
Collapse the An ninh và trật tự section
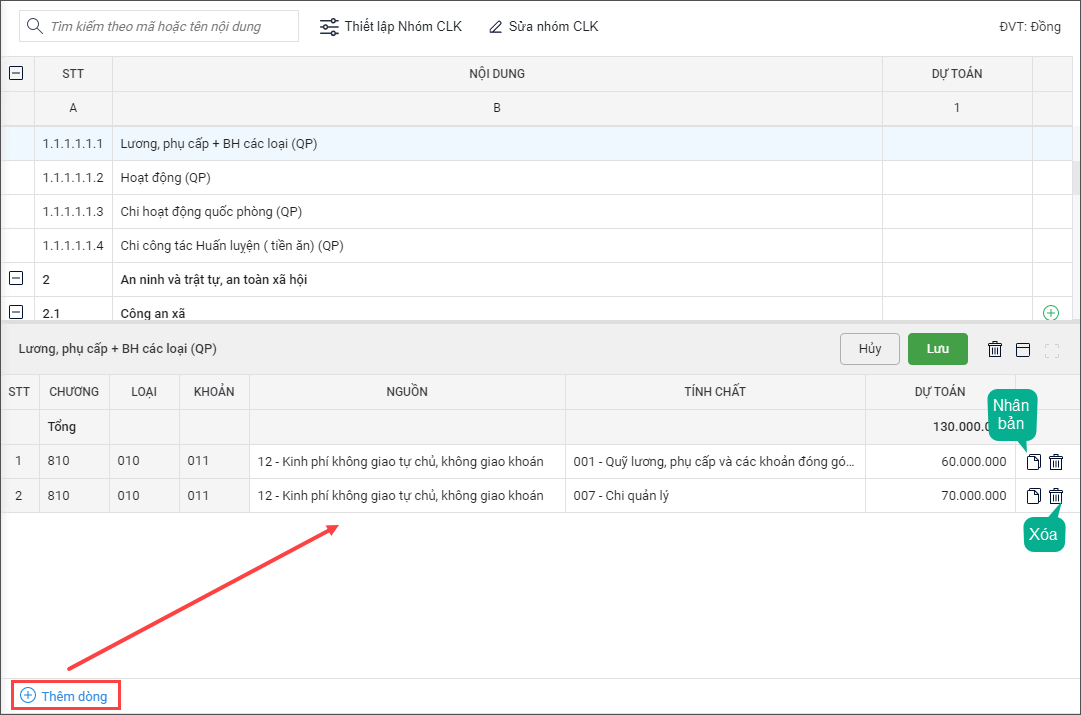16,279
